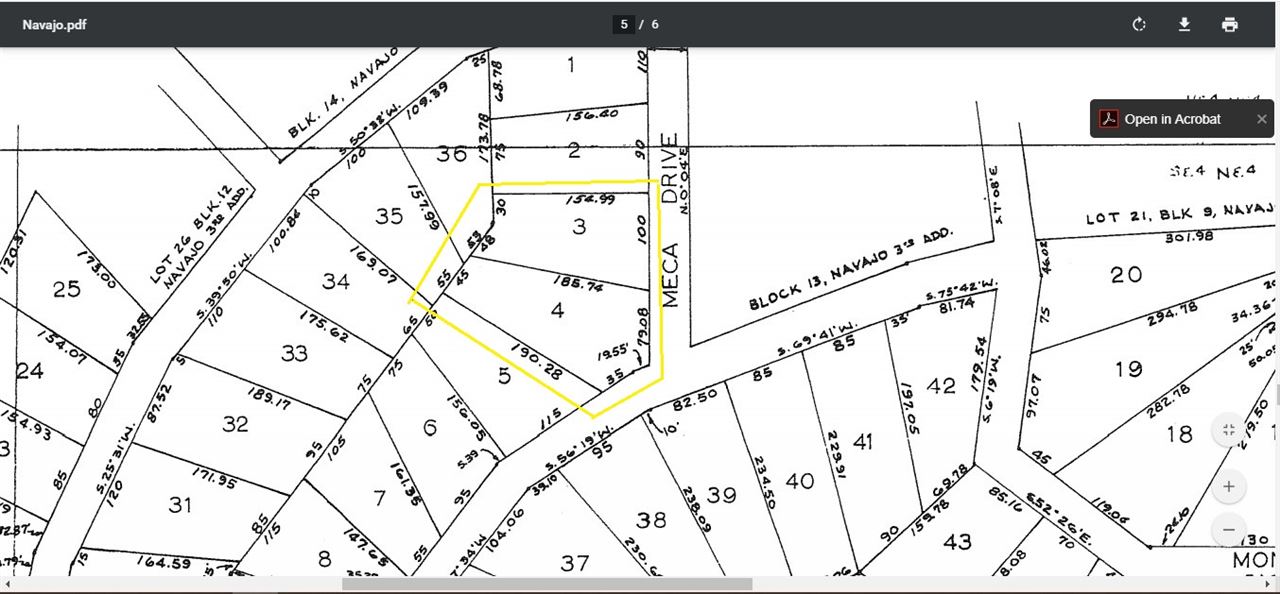Image resolution: width=1280 pixels, height=594 pixels.
Task: Click lot number 20 on the map
Action: [1126, 274]
